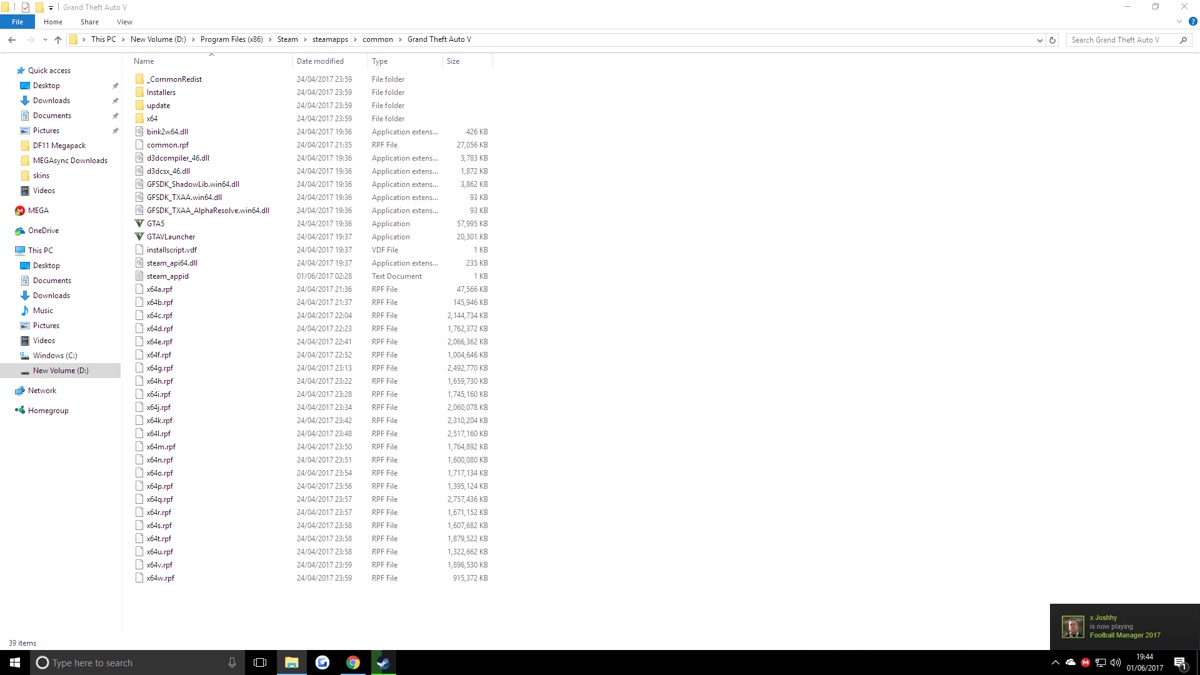The height and width of the screenshot is (675, 1200).
Task: Refresh the folder with the address bar refresh icon
Action: coord(1051,39)
